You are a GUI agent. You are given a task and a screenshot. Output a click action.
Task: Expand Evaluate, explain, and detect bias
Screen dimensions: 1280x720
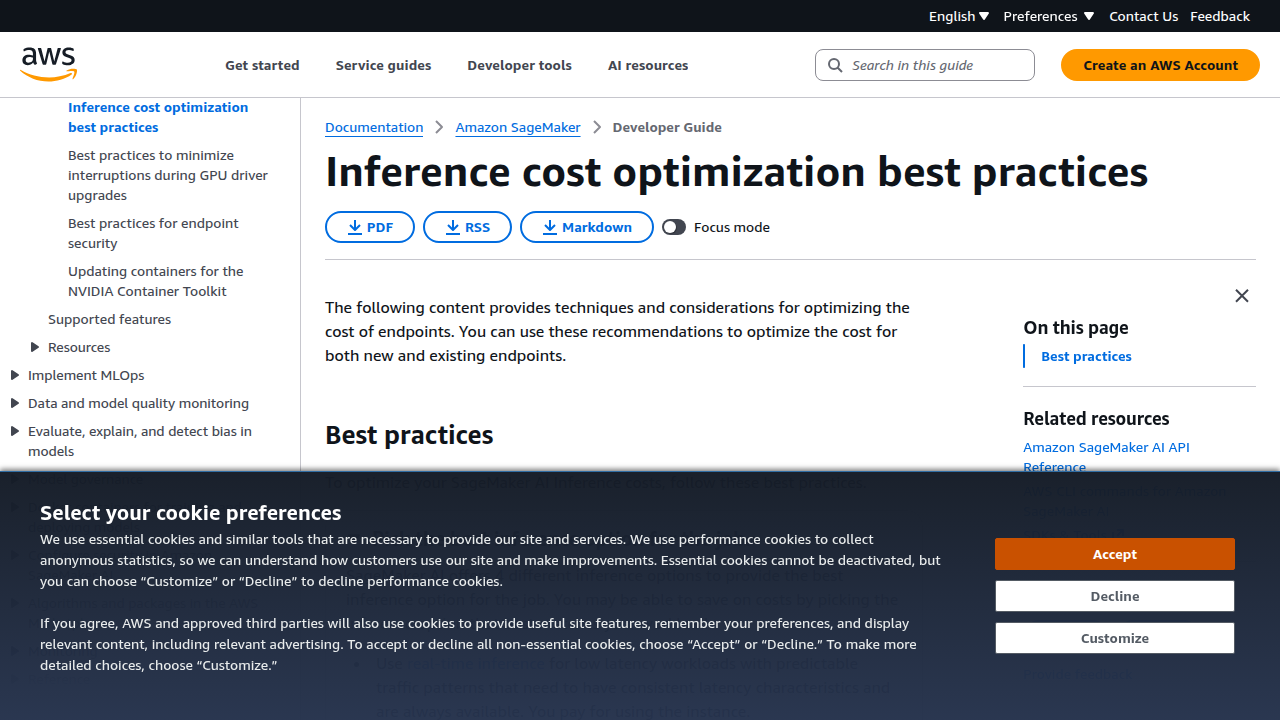15,431
